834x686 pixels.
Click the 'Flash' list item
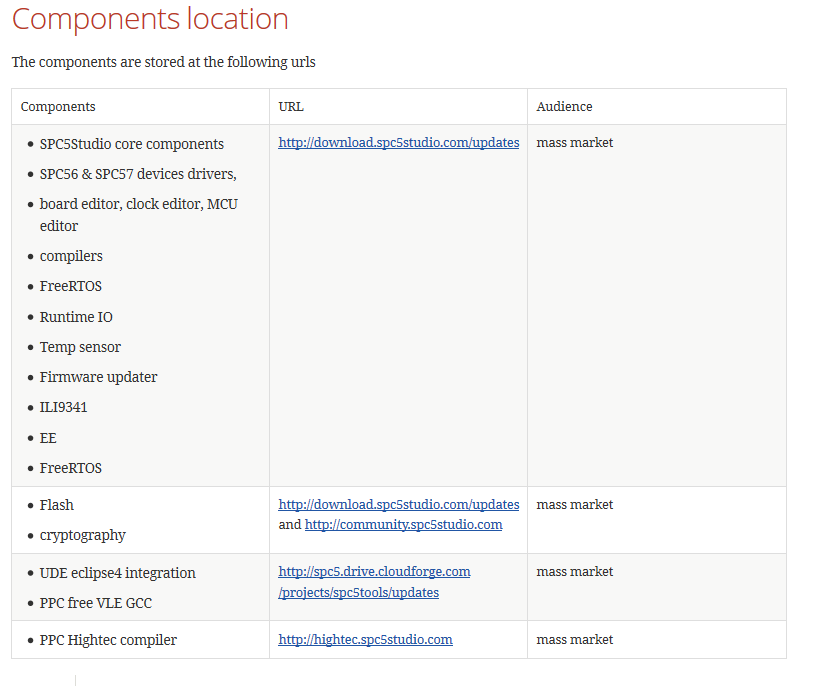click(56, 505)
